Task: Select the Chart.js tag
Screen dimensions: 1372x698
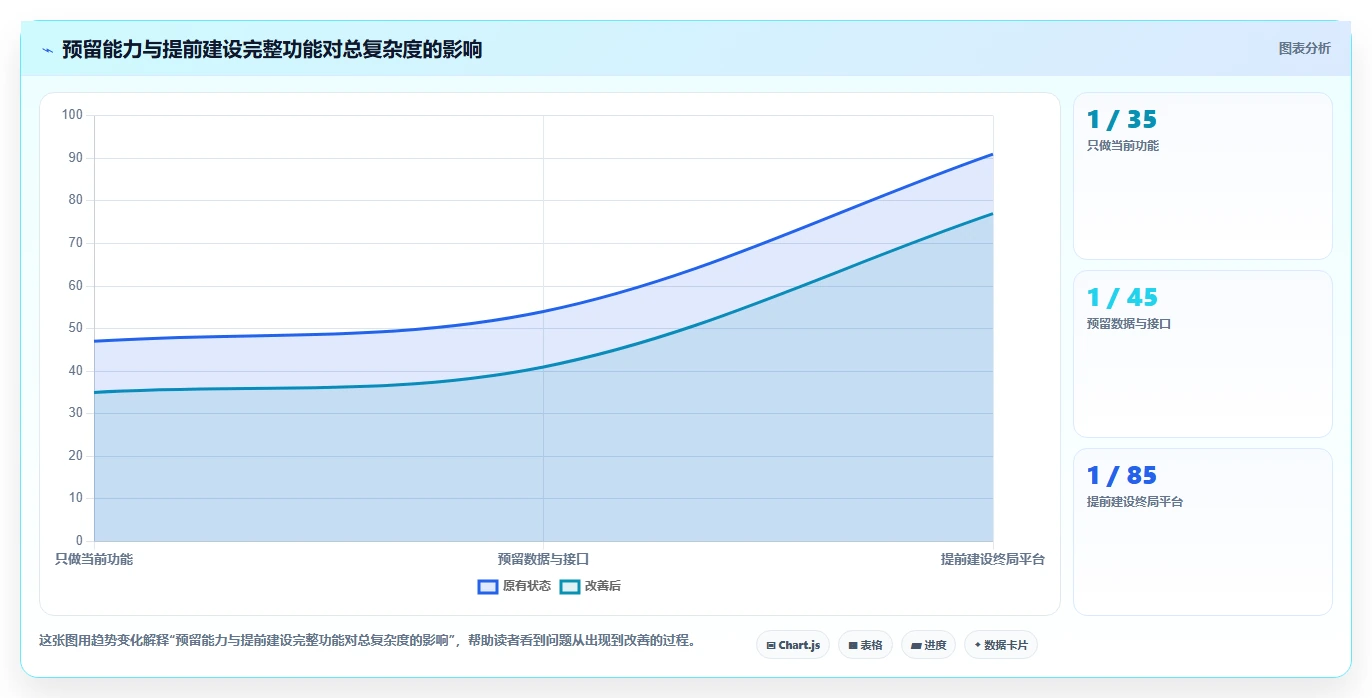Action: click(793, 645)
